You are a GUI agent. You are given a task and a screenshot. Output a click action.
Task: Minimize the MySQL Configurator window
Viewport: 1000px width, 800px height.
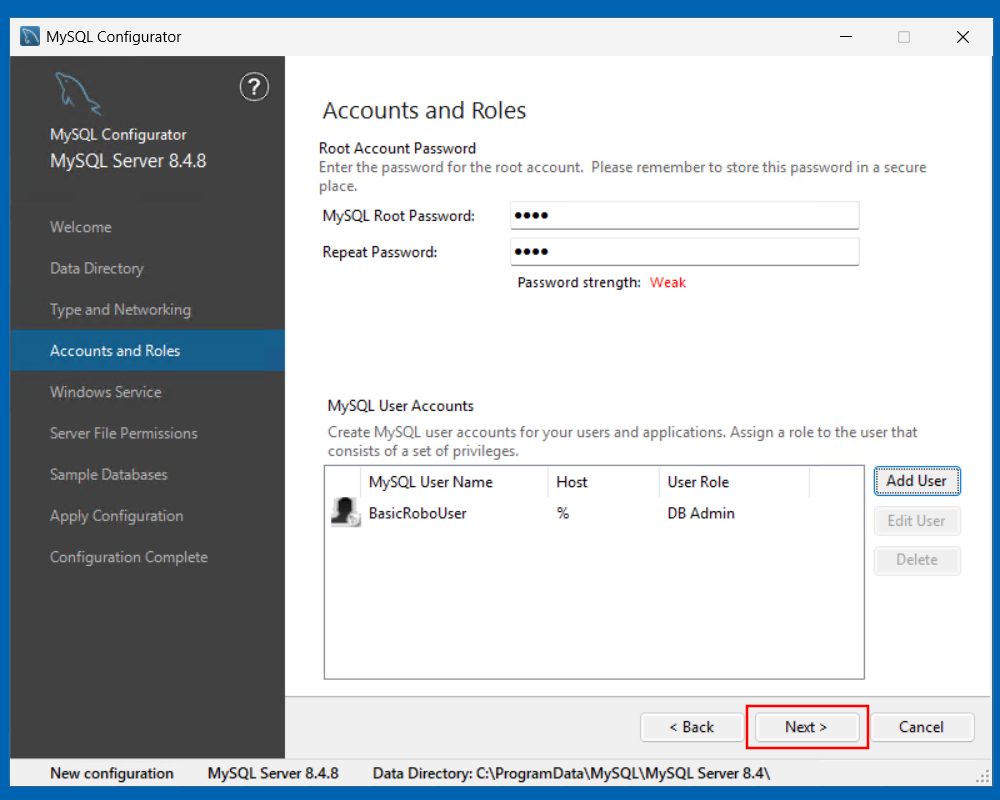pos(846,37)
